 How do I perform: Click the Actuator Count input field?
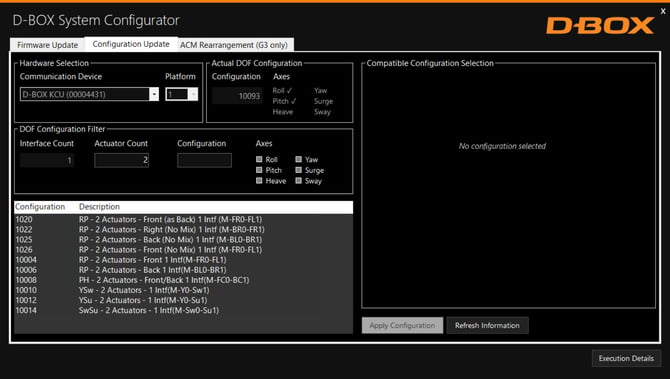[121, 160]
